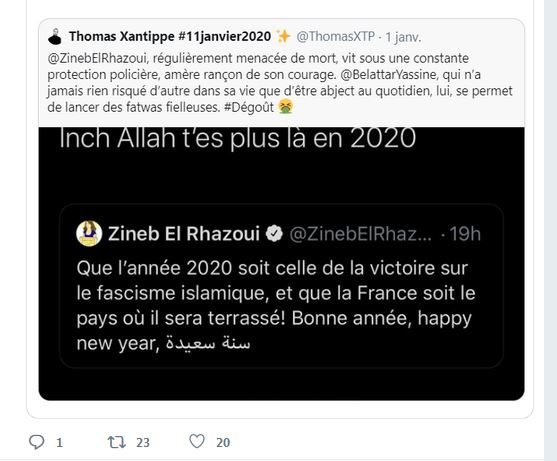Click the Thomas Xantippe #11janvier2020 display name
557x461 pixels.
tap(170, 36)
